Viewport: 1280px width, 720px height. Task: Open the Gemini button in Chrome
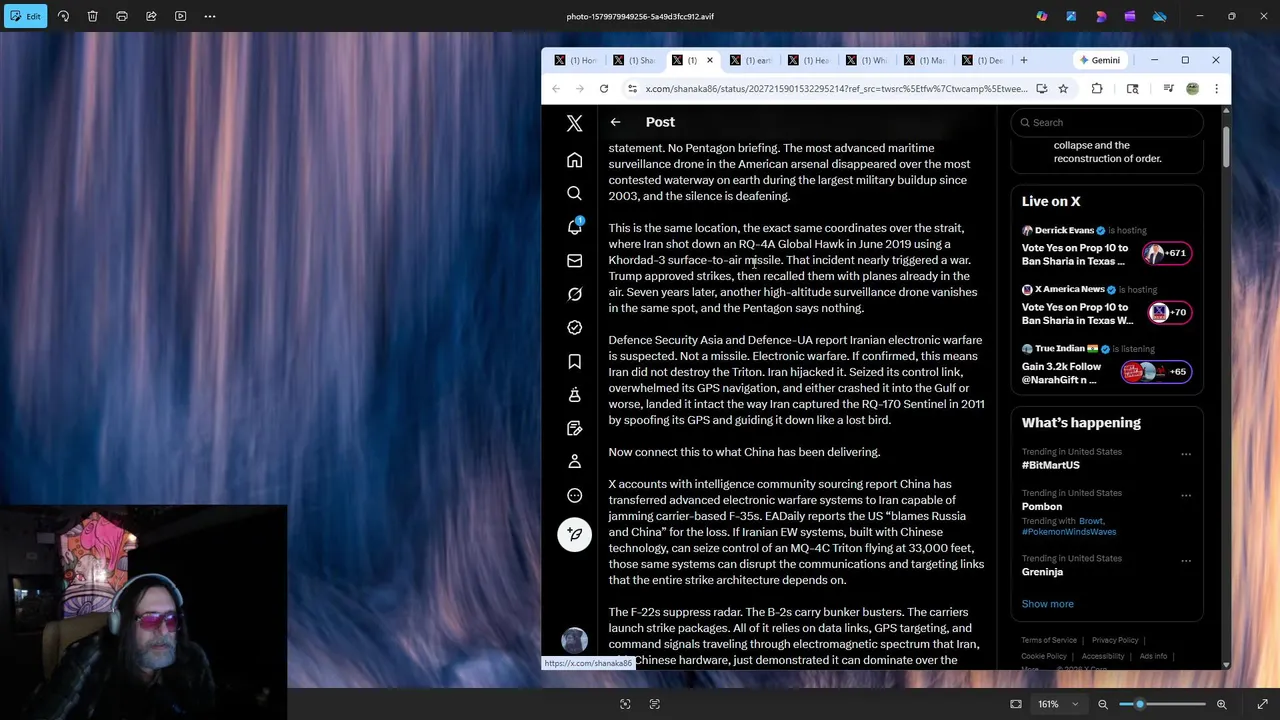(1099, 60)
